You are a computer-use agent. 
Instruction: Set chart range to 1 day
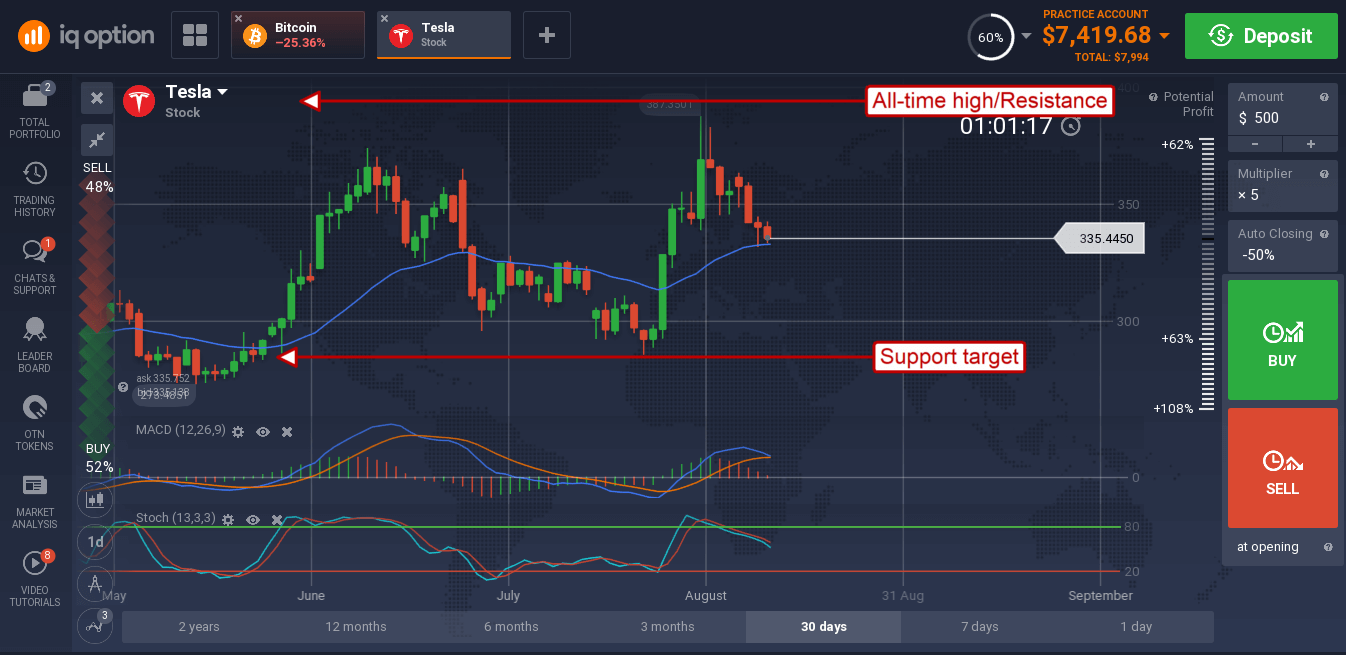[1135, 627]
